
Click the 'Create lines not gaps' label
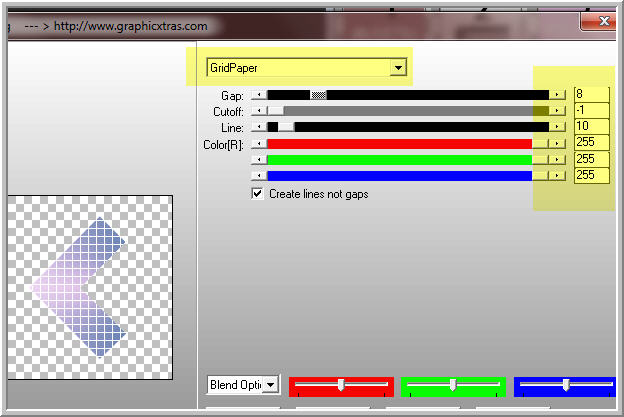(319, 194)
